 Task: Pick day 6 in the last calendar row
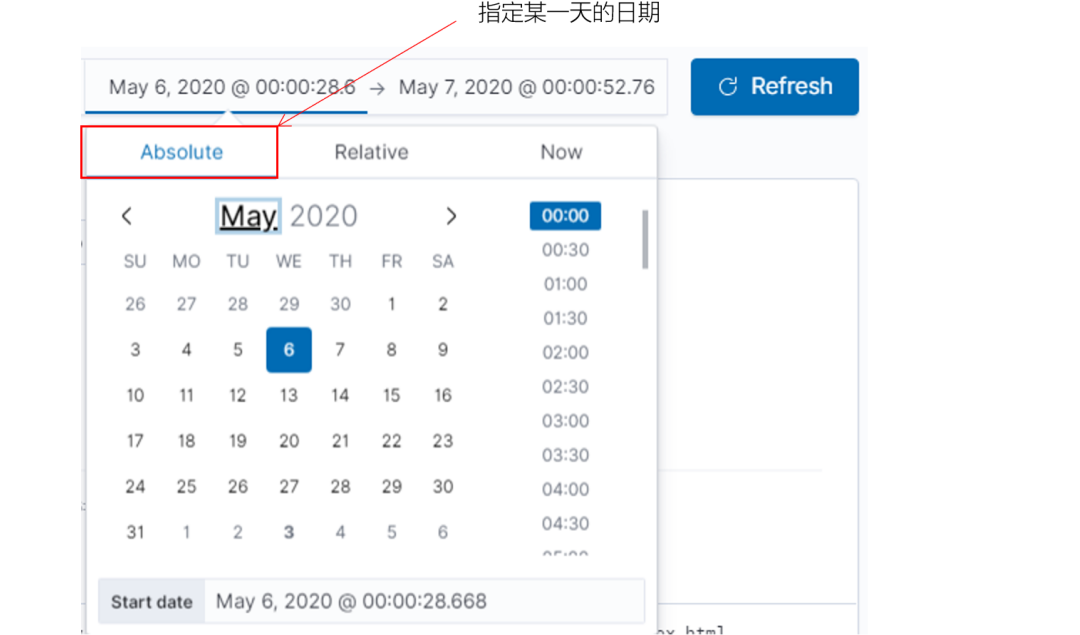443,532
